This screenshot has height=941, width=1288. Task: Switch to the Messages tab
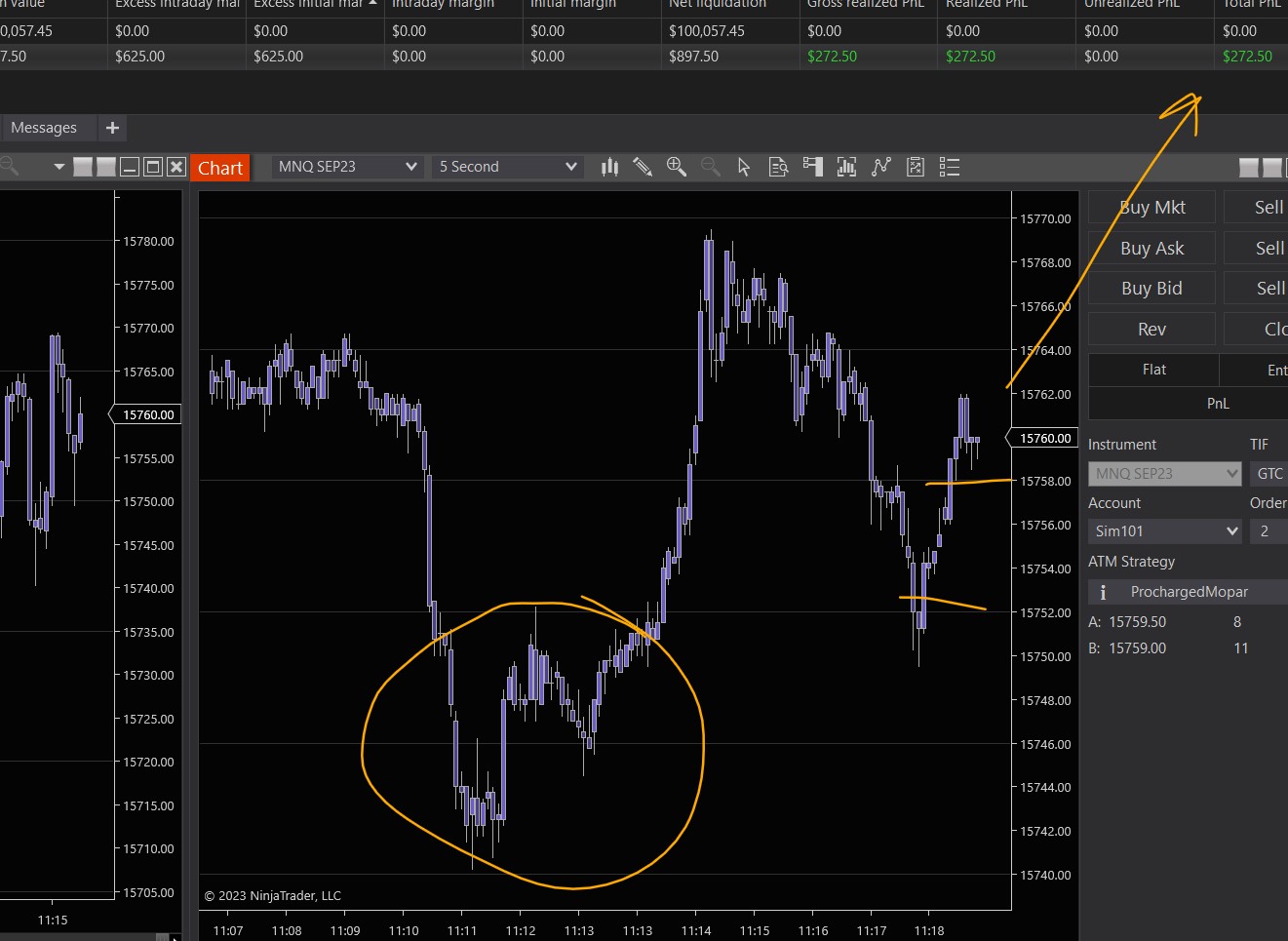tap(44, 128)
